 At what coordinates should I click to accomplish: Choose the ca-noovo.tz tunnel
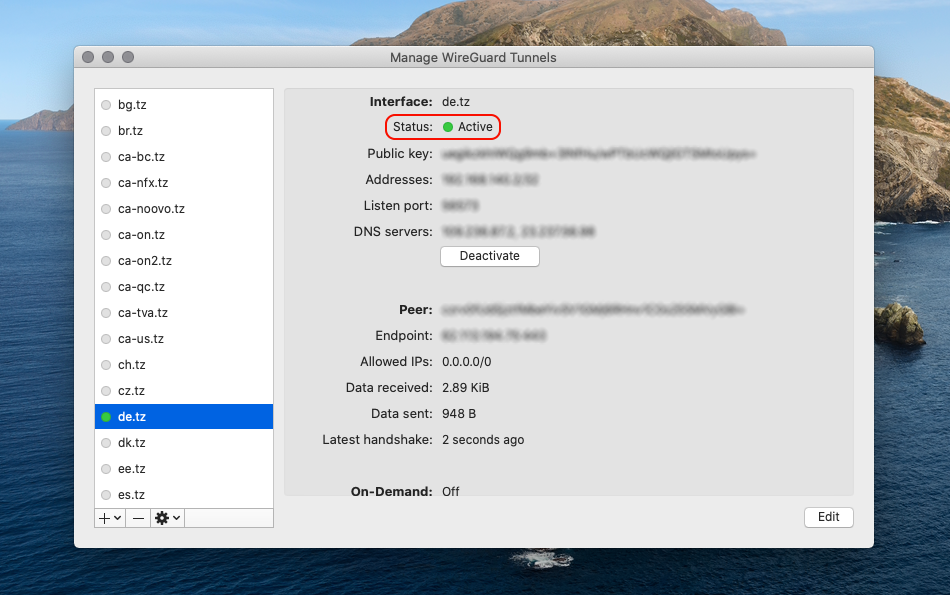[x=151, y=209]
